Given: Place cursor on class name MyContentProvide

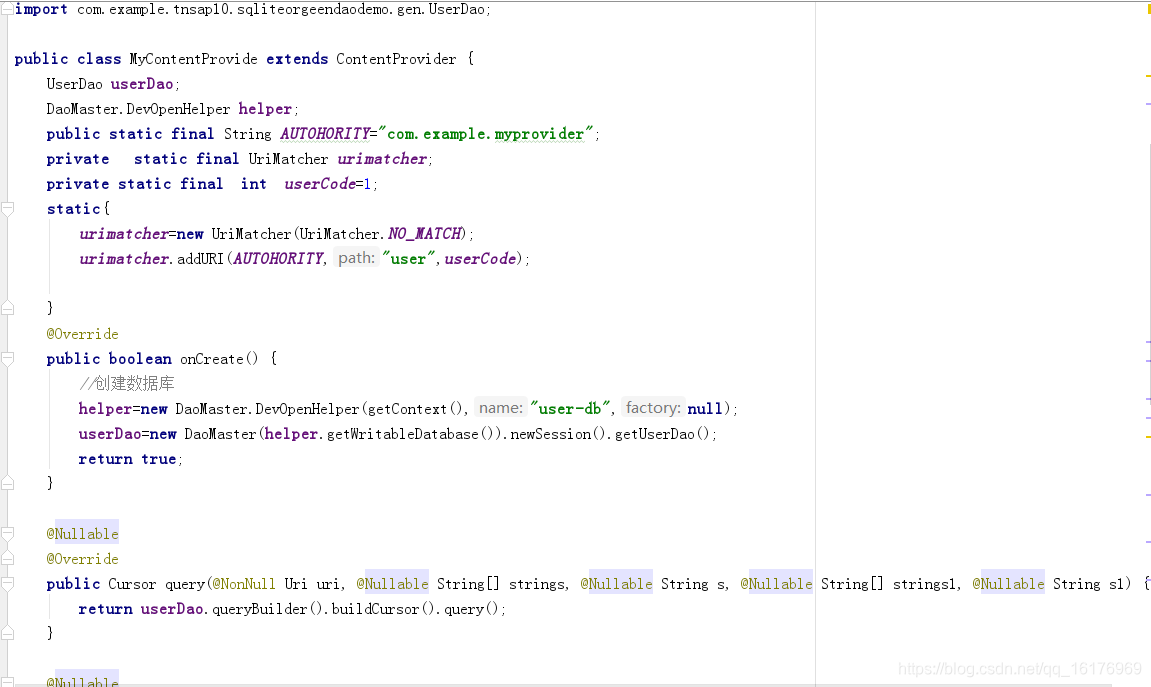Looking at the screenshot, I should click(193, 59).
